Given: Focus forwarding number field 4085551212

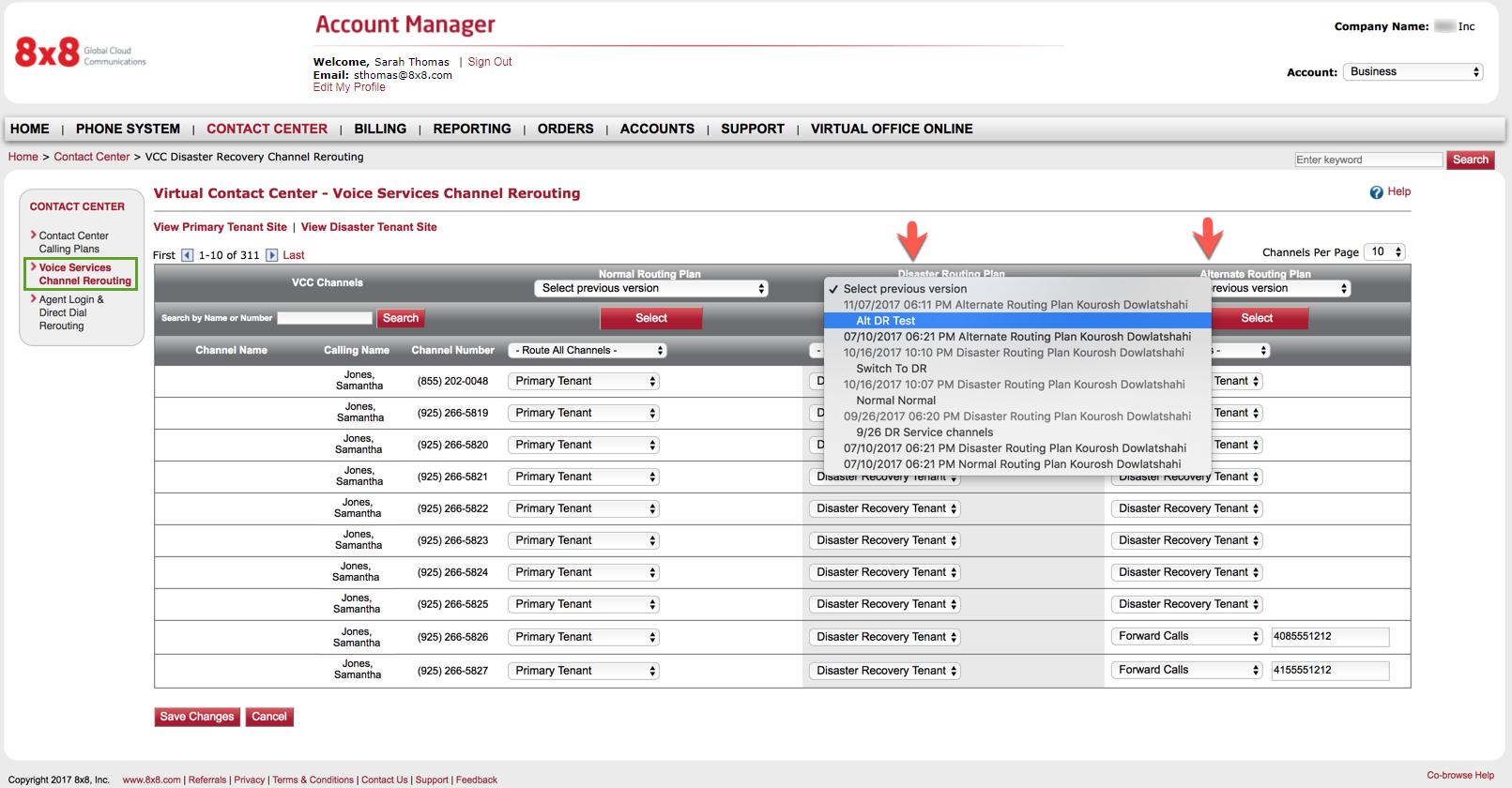Looking at the screenshot, I should click(1330, 637).
